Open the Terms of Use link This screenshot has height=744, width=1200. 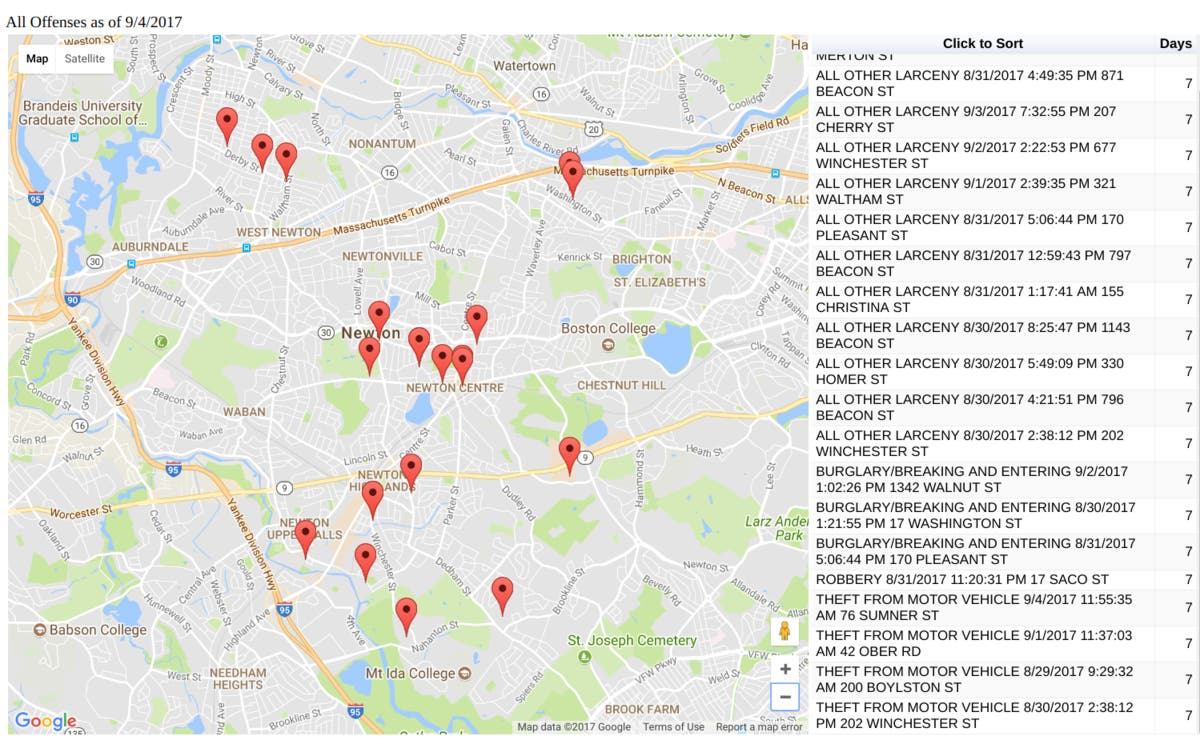673,727
